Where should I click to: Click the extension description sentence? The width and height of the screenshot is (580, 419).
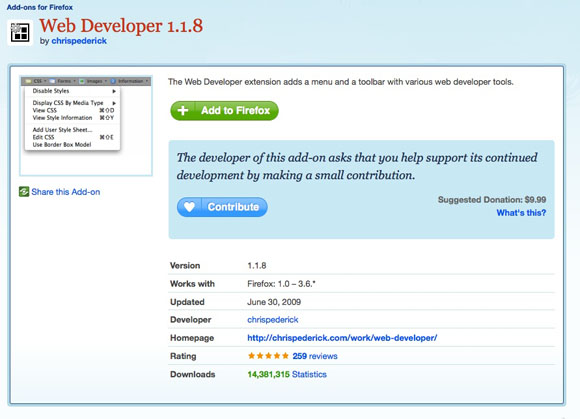341,82
